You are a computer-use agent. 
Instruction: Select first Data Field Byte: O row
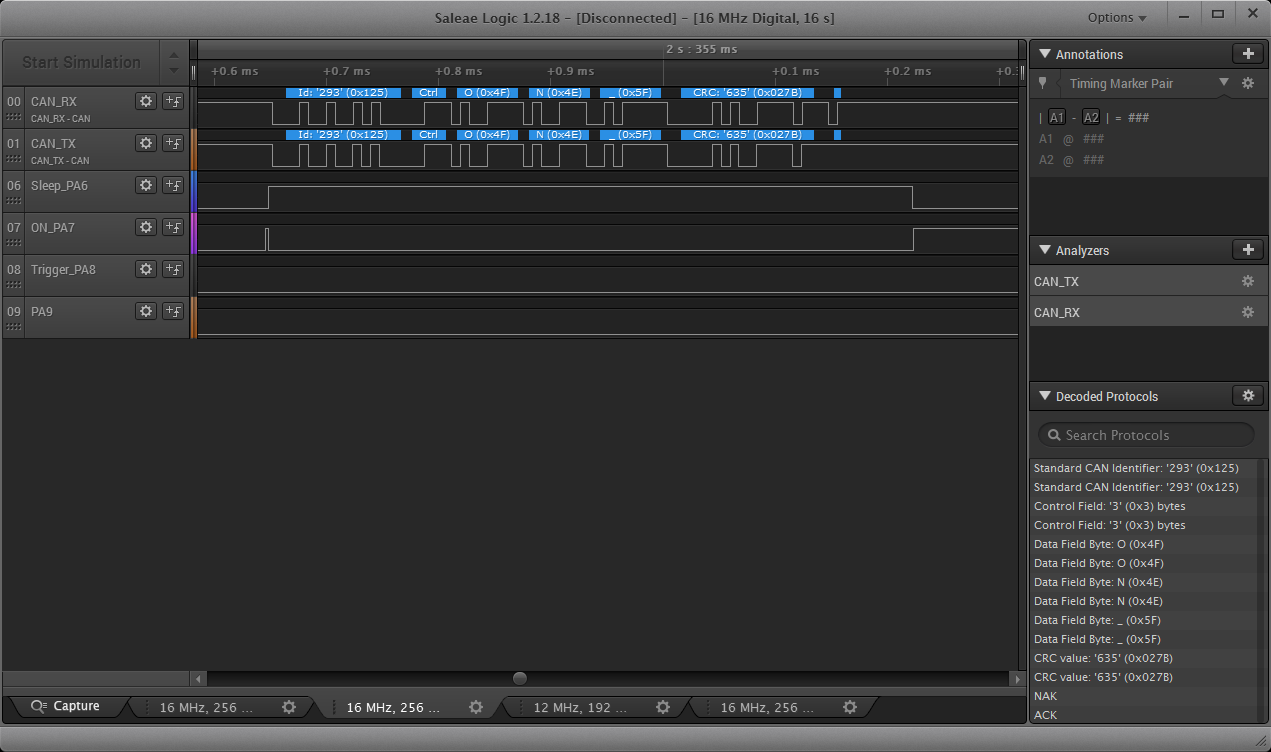click(x=1142, y=544)
